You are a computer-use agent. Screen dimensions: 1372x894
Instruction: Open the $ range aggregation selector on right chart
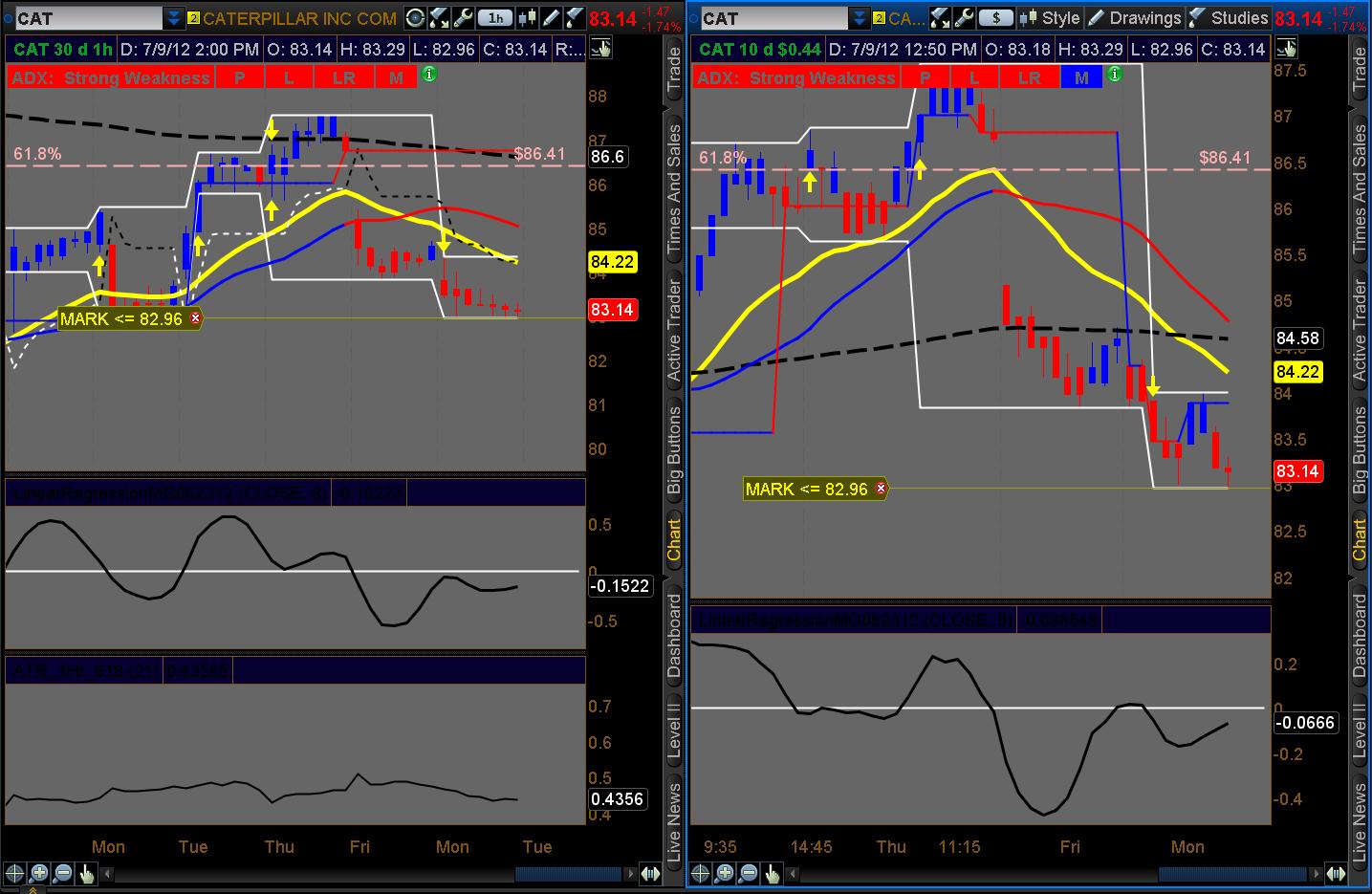(x=995, y=17)
